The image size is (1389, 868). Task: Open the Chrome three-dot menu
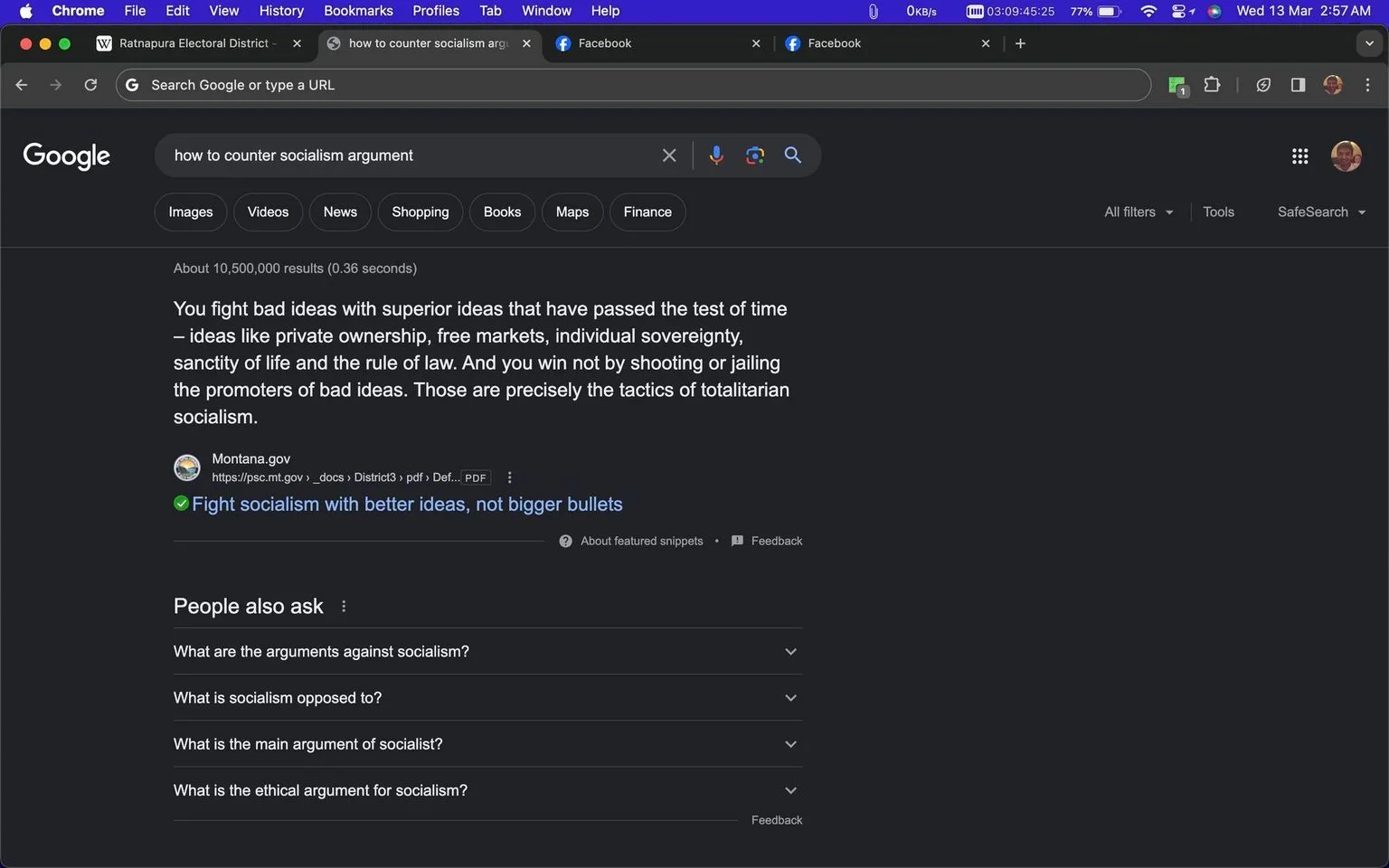1367,85
